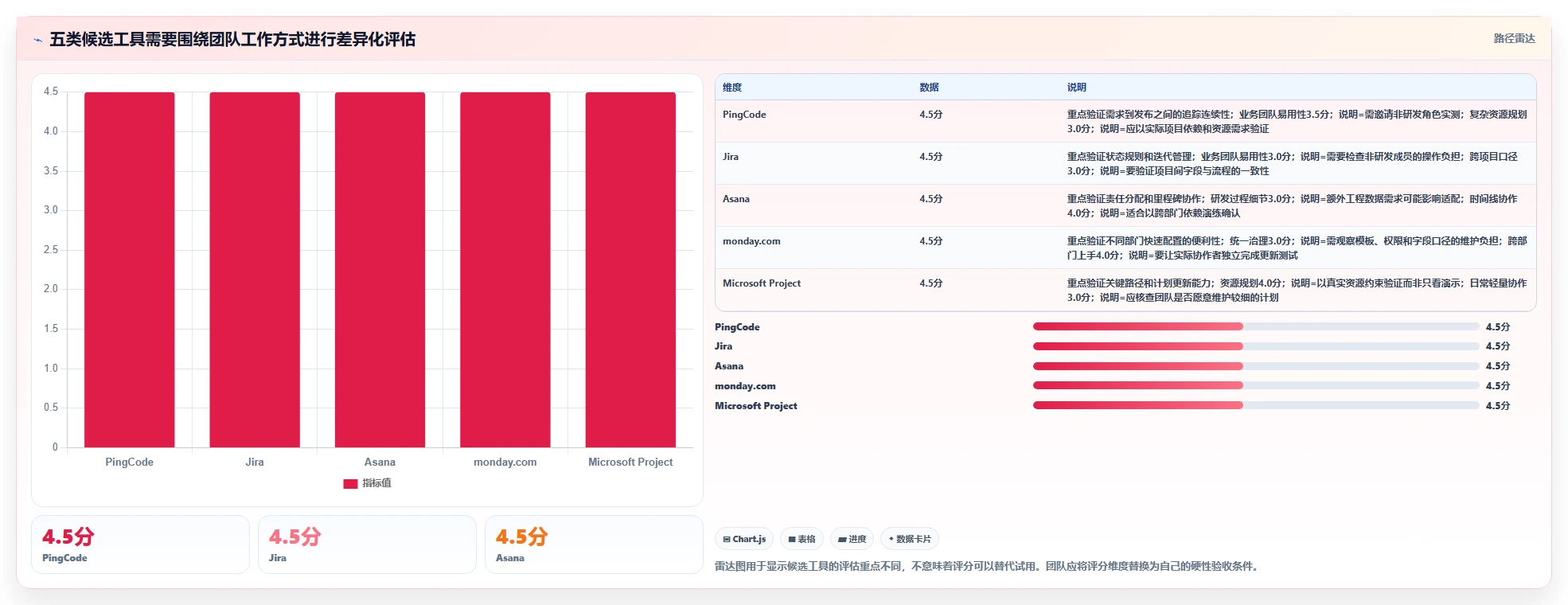Click the Asana bar in the chart
Screen dimensions: 1568x605
tap(380, 270)
